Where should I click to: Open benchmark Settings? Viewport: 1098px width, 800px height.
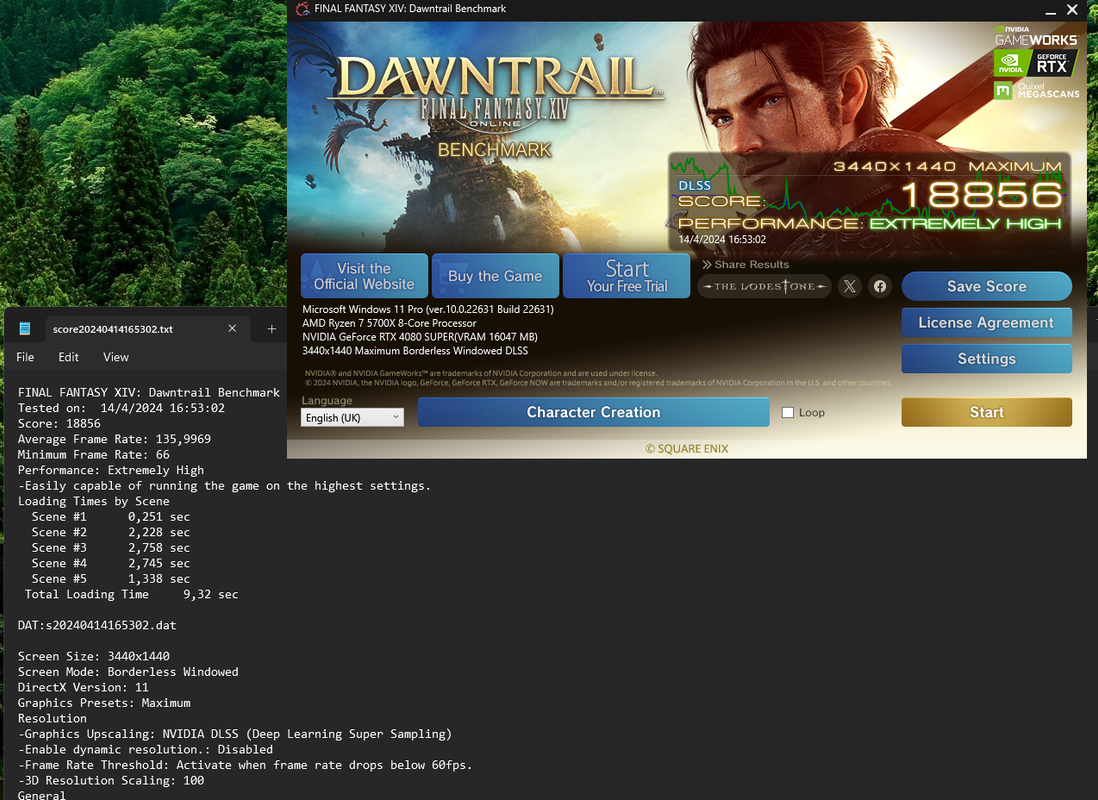tap(987, 359)
